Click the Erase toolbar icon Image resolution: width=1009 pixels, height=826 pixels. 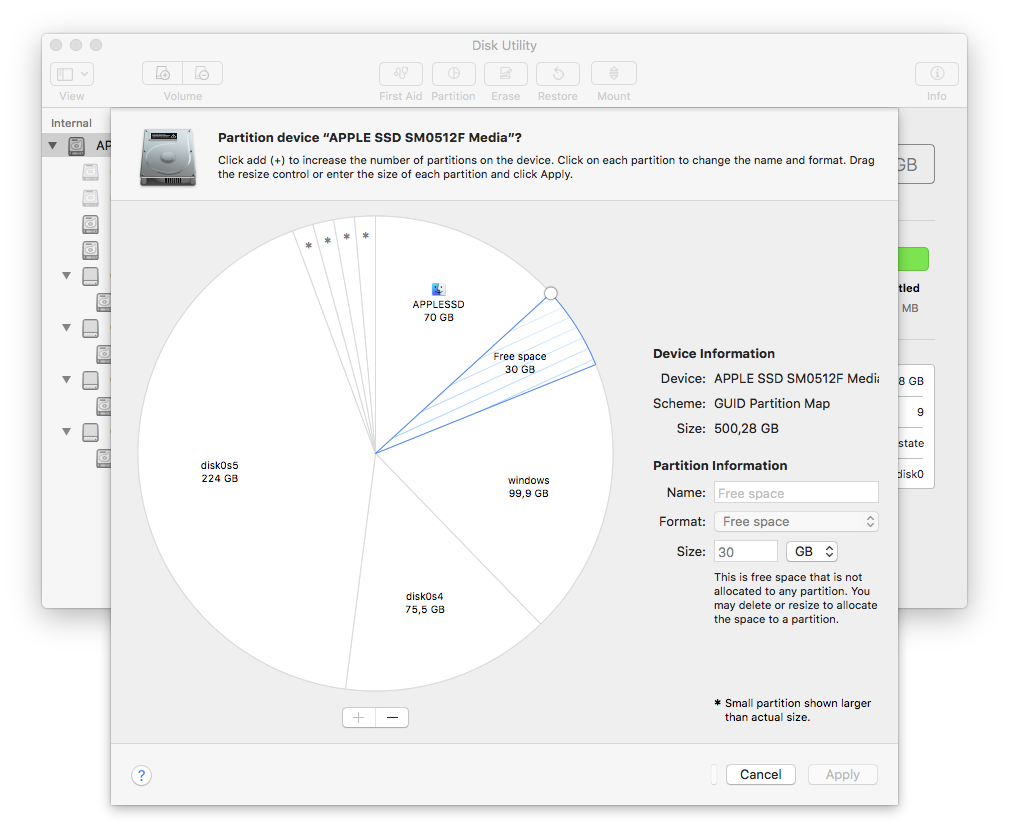coord(506,73)
